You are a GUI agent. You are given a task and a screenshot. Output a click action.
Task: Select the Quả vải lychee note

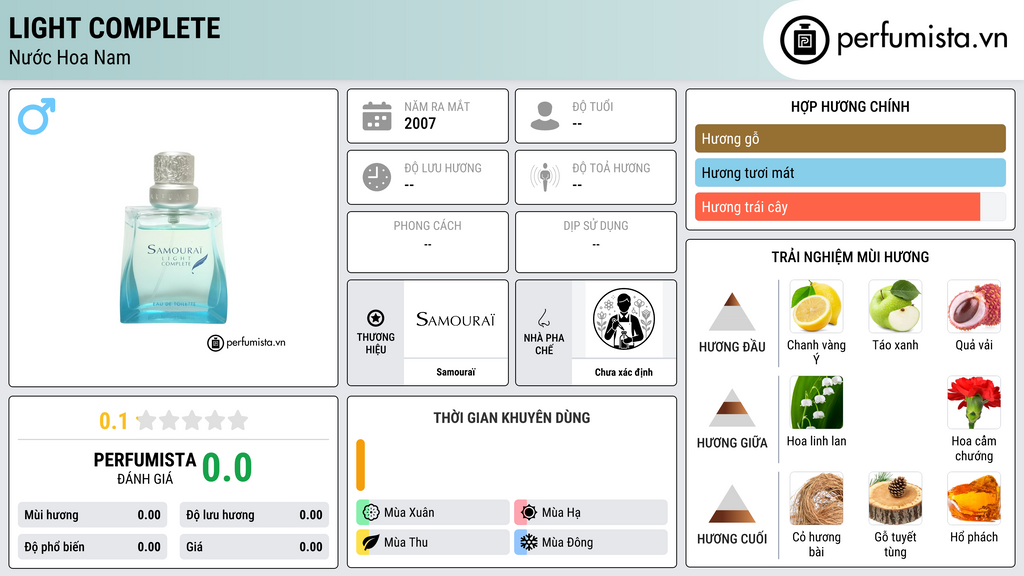(x=974, y=306)
